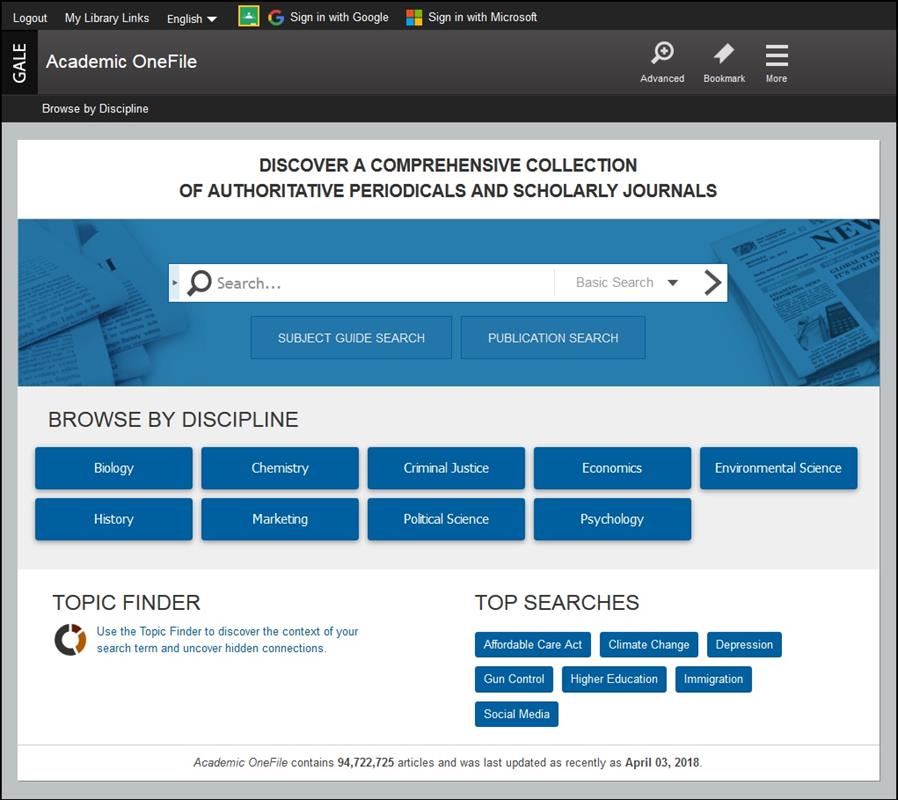Click the Bookmark icon
Image resolution: width=898 pixels, height=800 pixels.
724,62
